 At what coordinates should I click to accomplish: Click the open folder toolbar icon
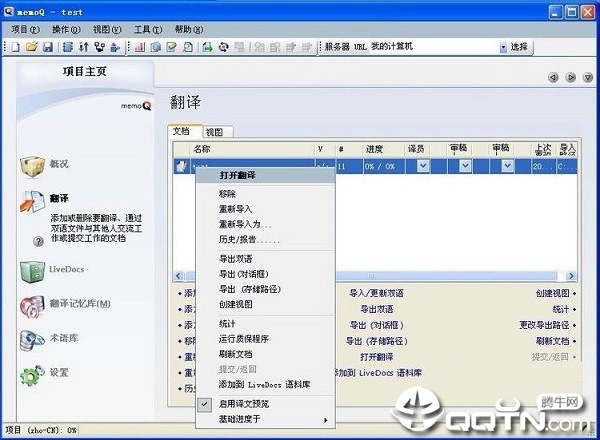click(32, 47)
